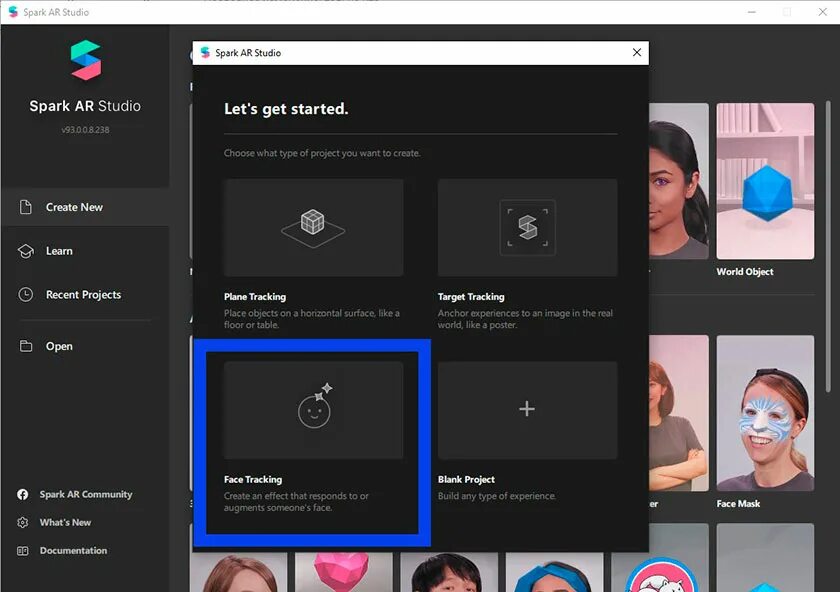Choose the Target Tracking project title
Image resolution: width=840 pixels, height=592 pixels.
(x=471, y=297)
